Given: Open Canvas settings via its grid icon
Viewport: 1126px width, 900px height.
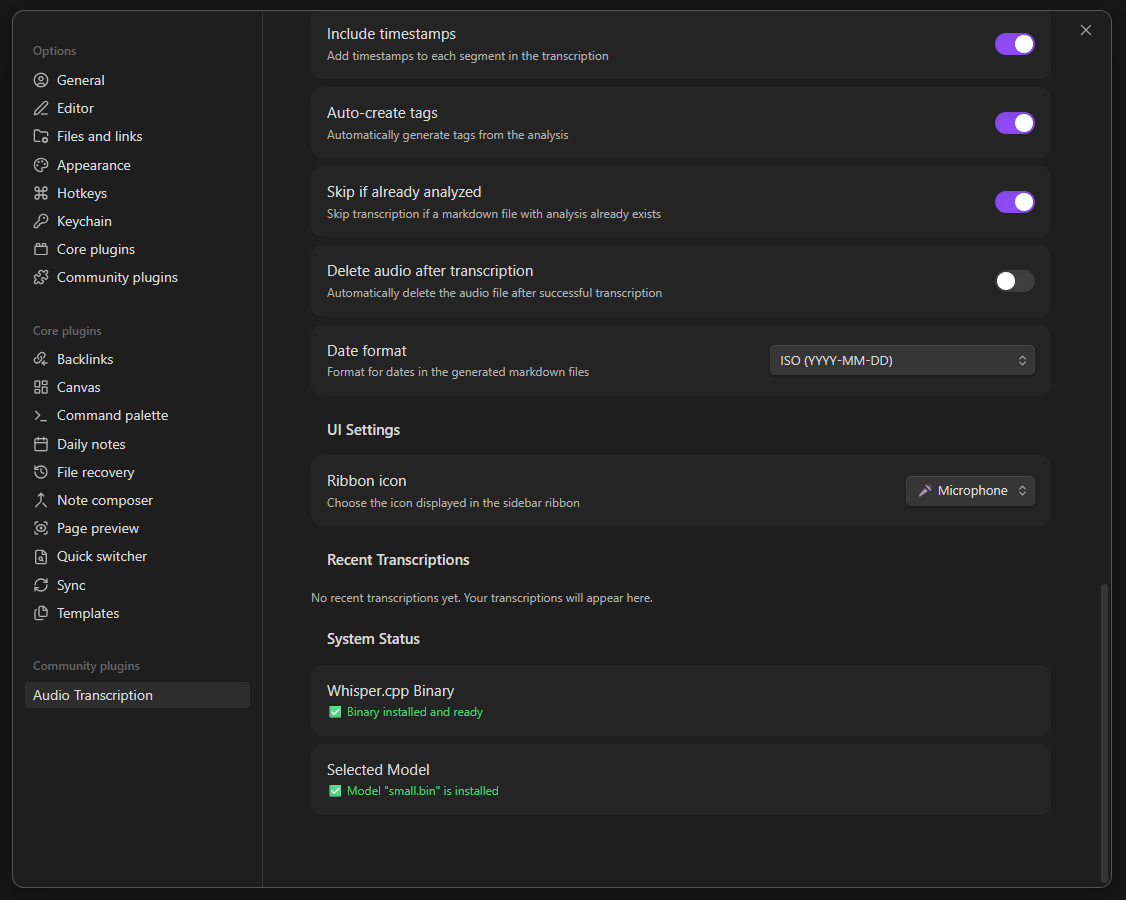Looking at the screenshot, I should [x=40, y=387].
